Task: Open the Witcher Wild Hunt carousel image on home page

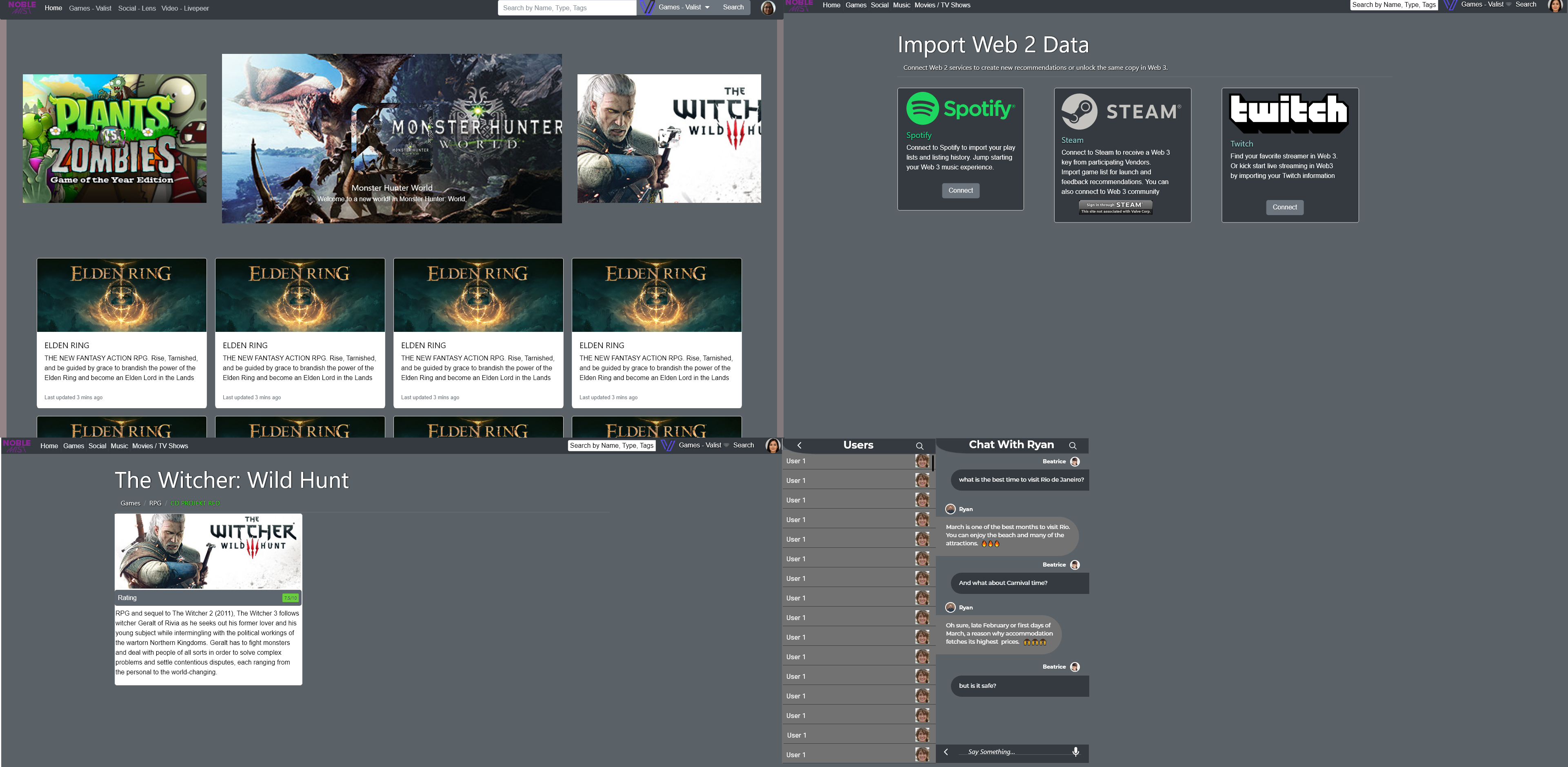Action: click(669, 139)
